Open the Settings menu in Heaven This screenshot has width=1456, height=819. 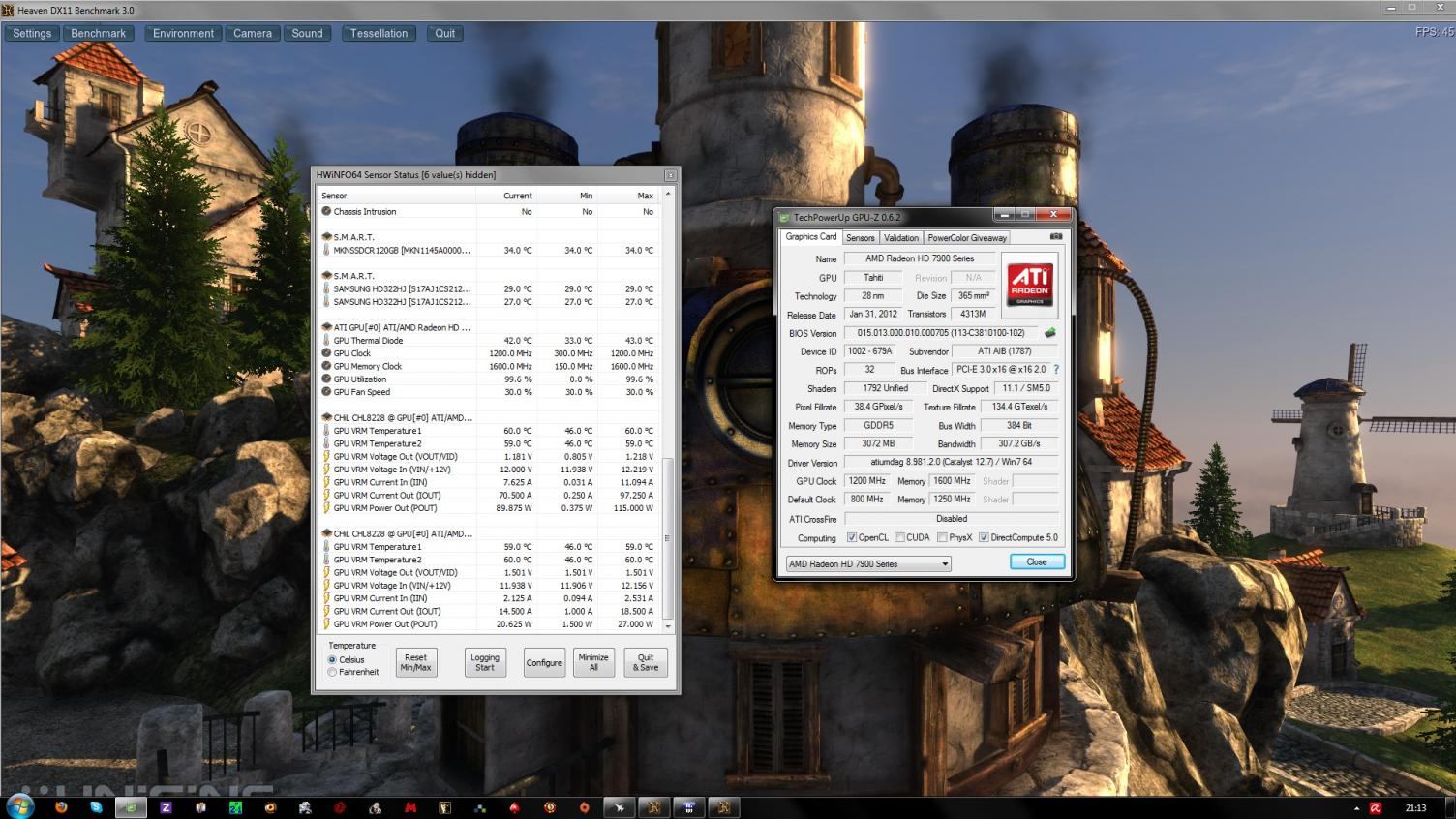[32, 33]
